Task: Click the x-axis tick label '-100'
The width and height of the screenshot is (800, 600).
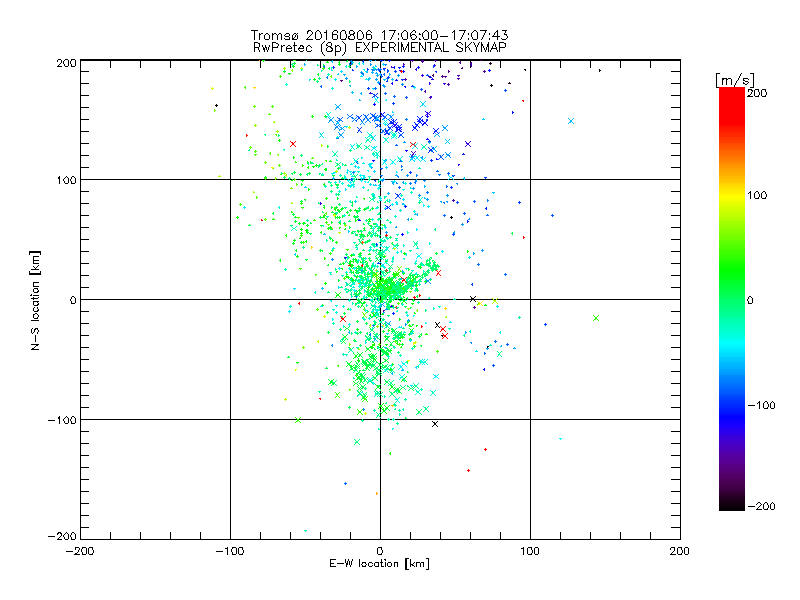Action: click(230, 552)
